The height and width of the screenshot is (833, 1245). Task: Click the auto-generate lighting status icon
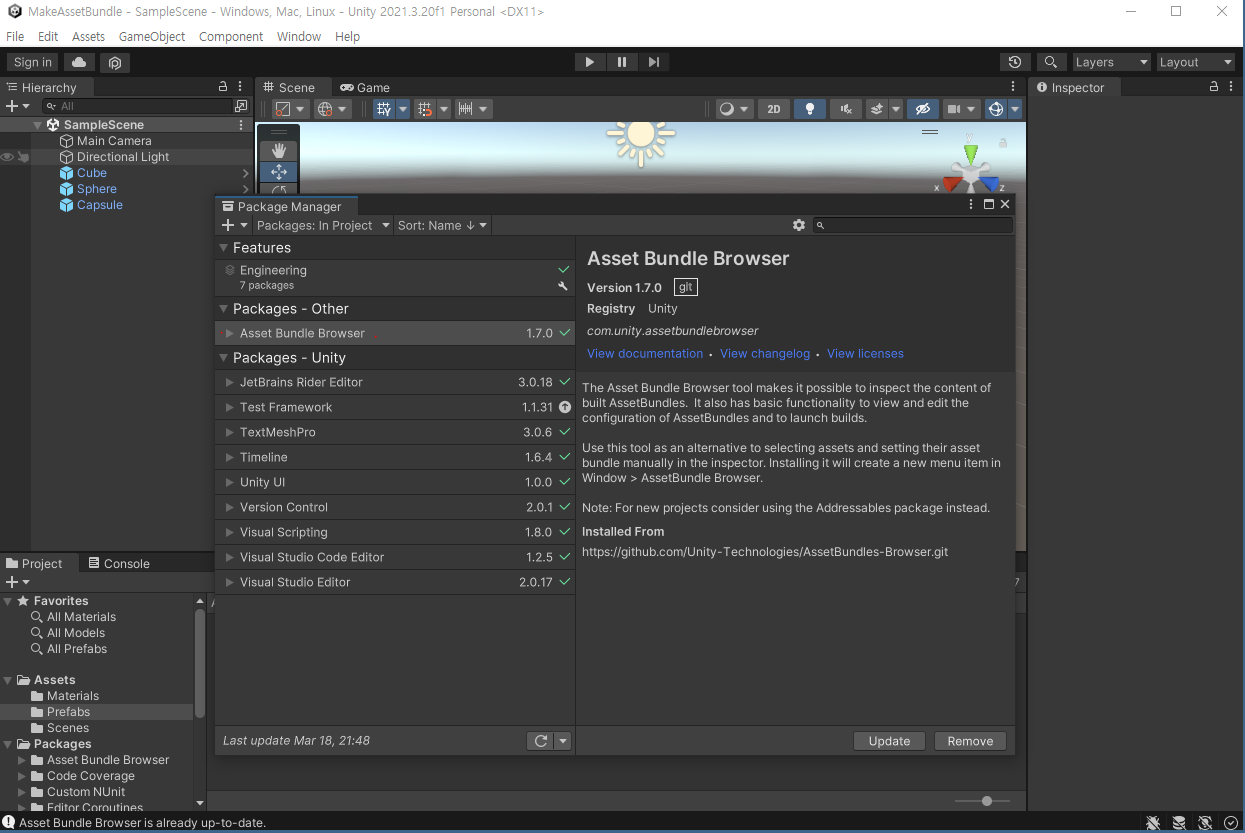pos(1205,823)
